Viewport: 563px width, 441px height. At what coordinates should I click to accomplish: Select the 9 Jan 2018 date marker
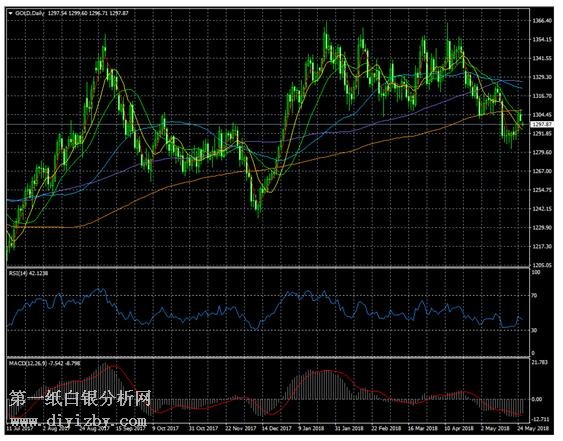311,428
